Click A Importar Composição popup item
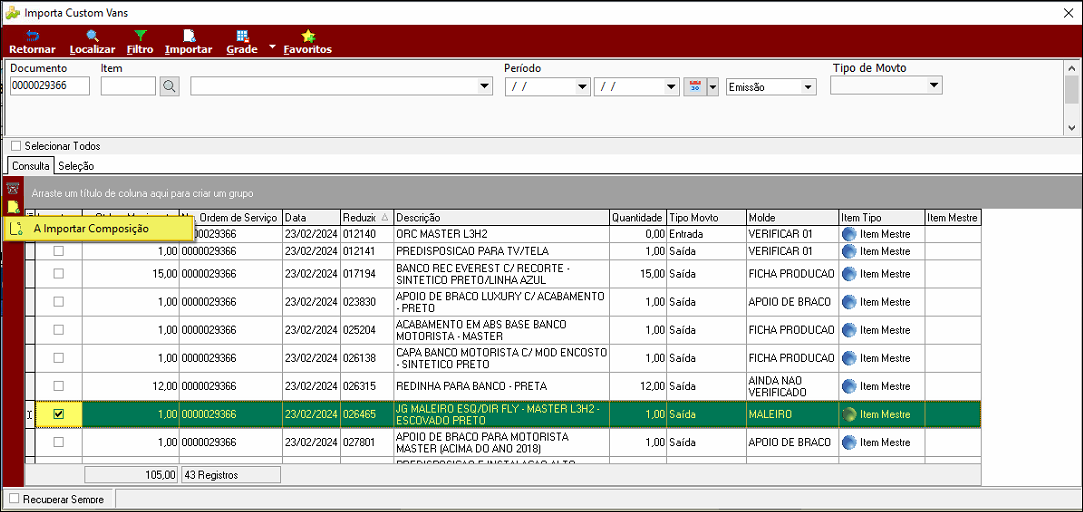 [x=97, y=229]
